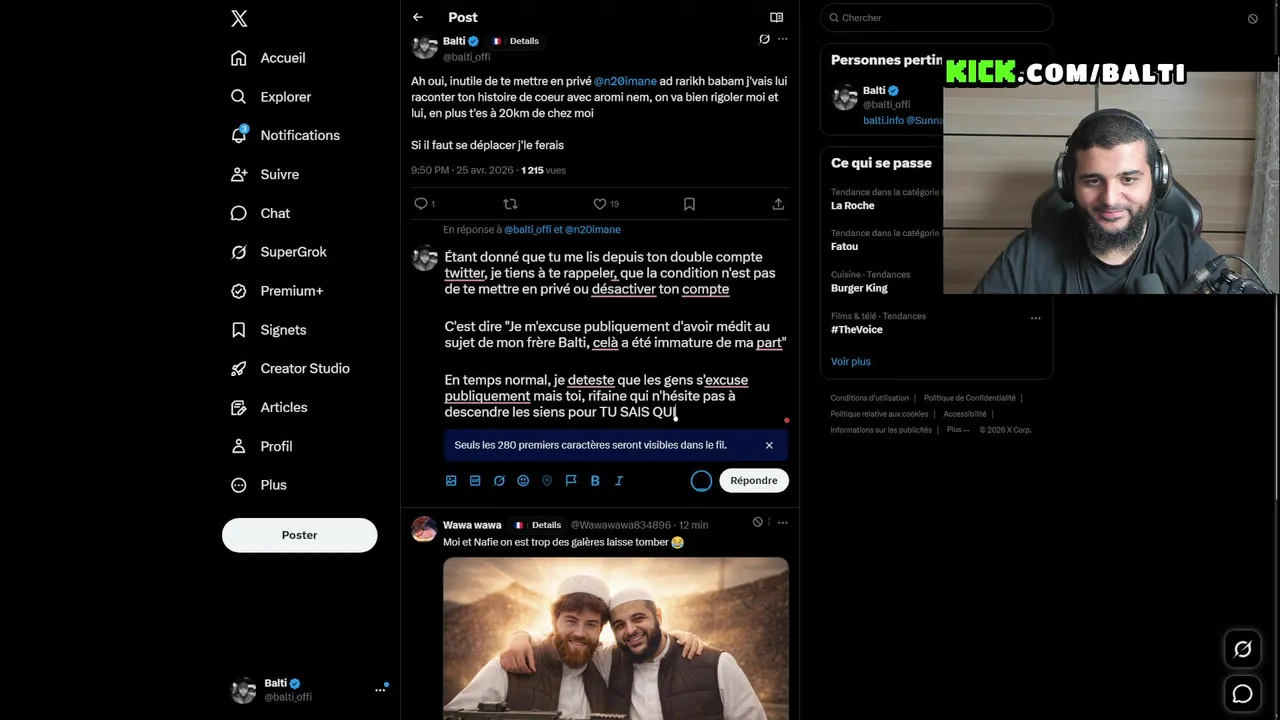Image resolution: width=1280 pixels, height=720 pixels.
Task: Bookmark the post via bookmark icon
Action: 689,204
